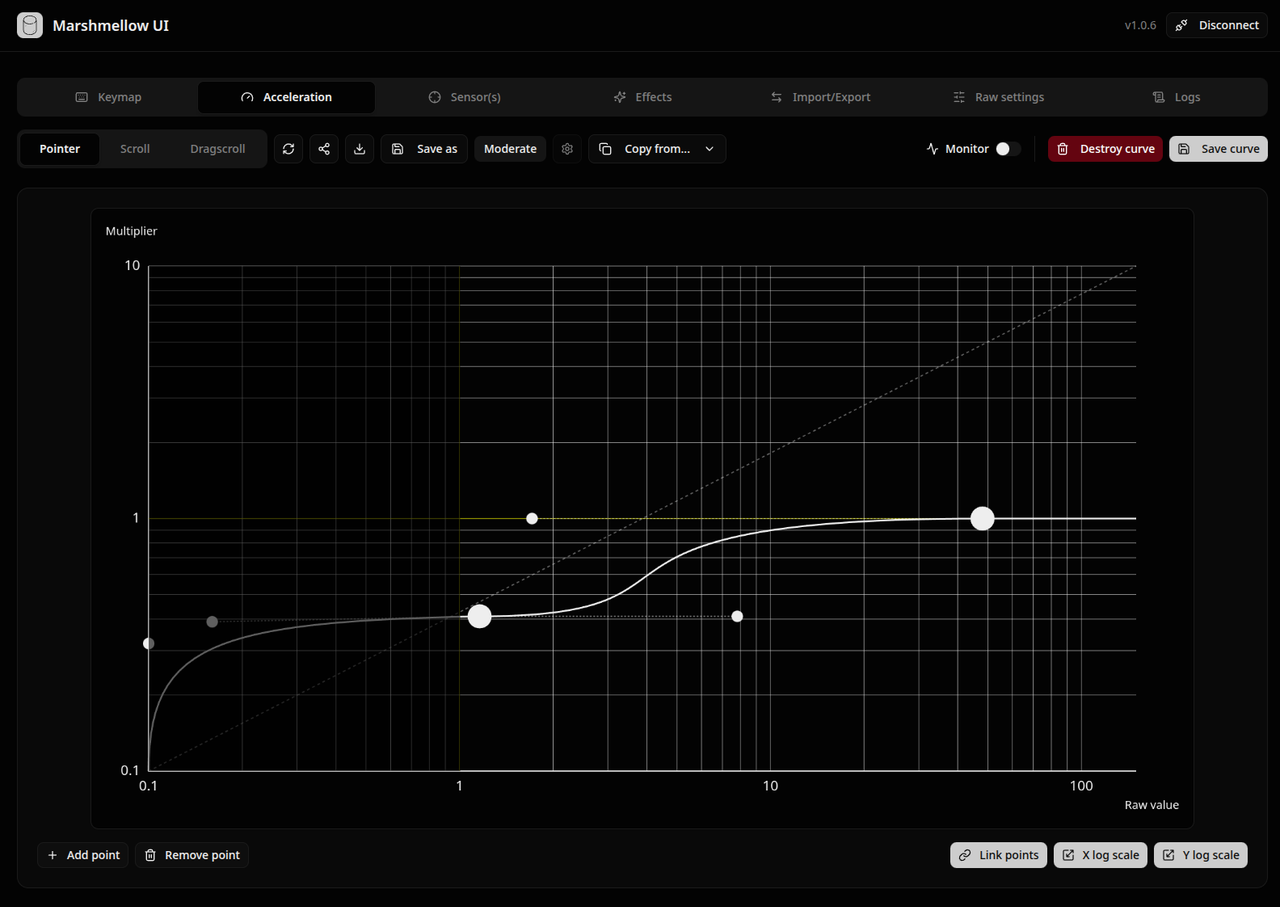Open the preset settings gear icon

(567, 149)
